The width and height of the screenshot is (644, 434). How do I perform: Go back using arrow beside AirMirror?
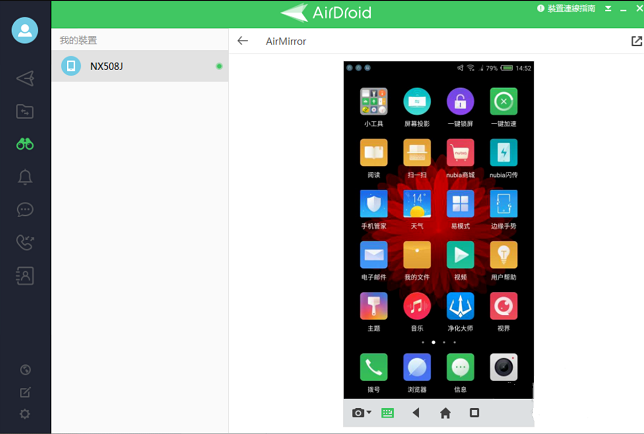243,42
